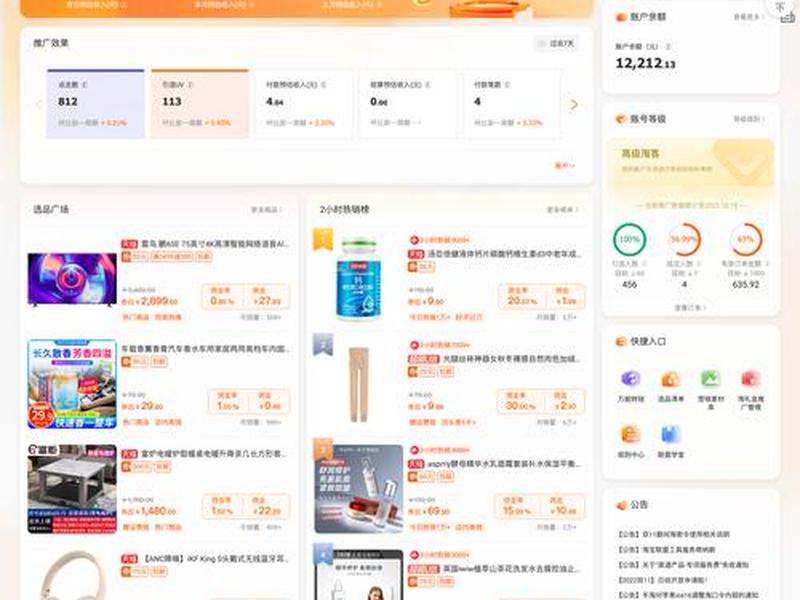Select the 0.00 settlement income card

click(x=408, y=104)
